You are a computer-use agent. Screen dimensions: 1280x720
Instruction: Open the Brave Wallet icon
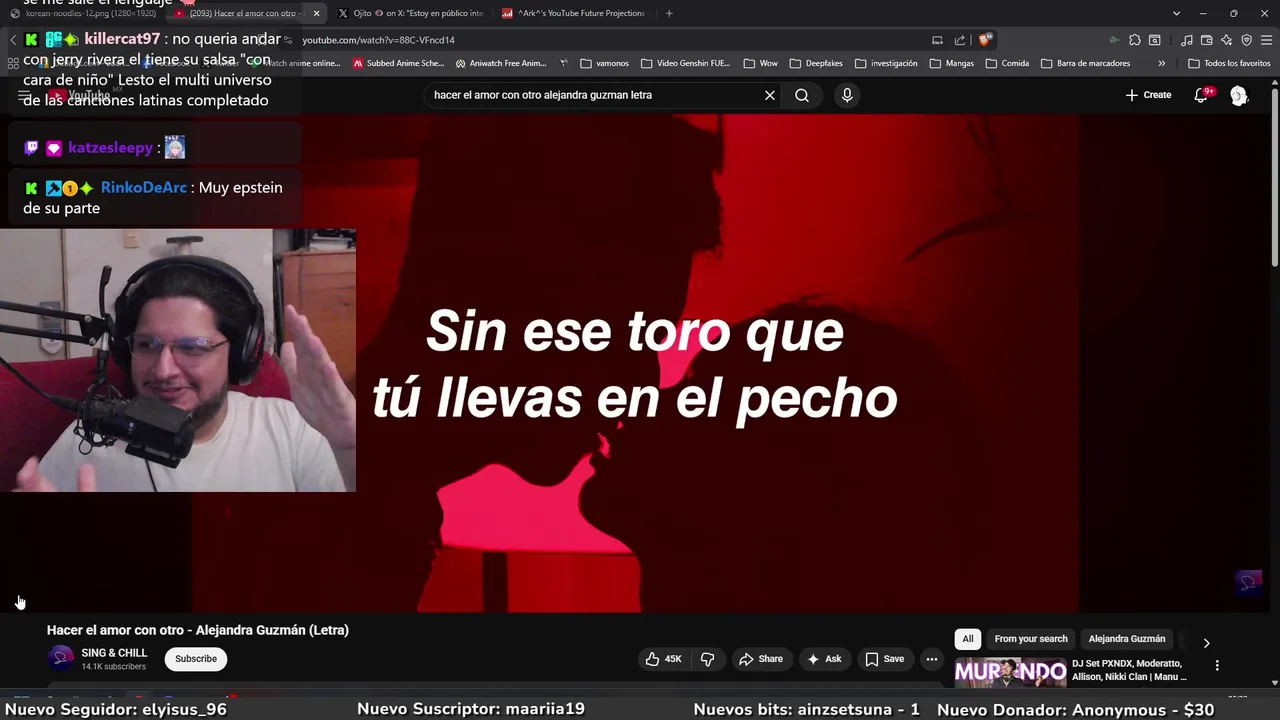[x=1207, y=40]
